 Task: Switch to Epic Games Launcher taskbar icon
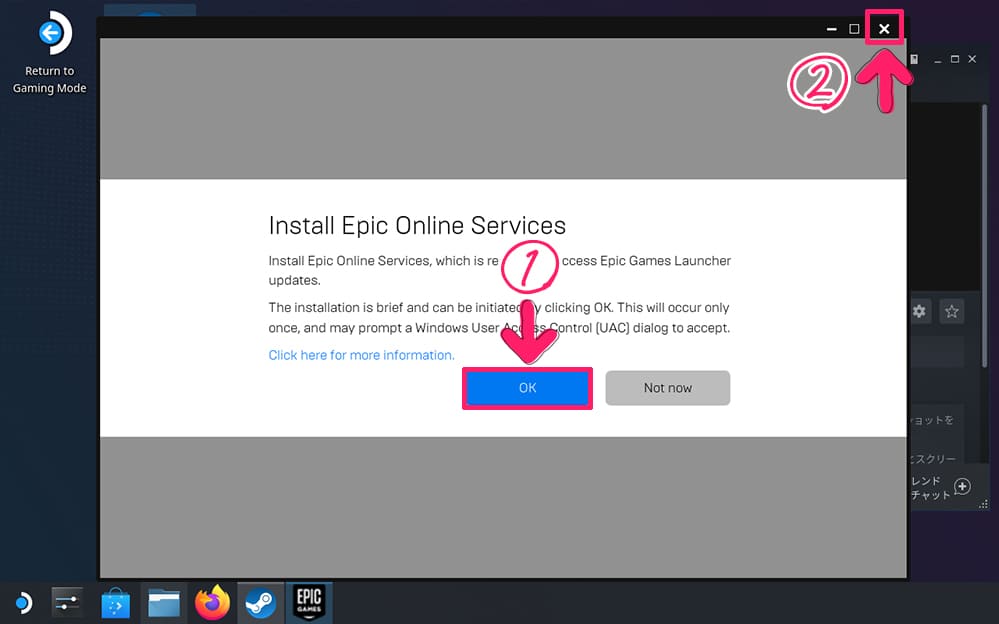click(x=309, y=603)
